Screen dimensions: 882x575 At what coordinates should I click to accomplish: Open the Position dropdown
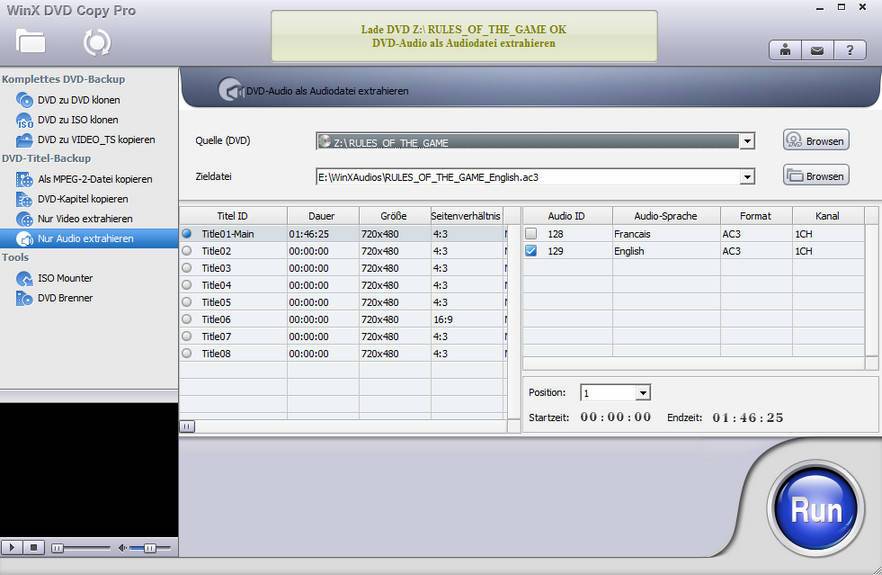tap(643, 393)
